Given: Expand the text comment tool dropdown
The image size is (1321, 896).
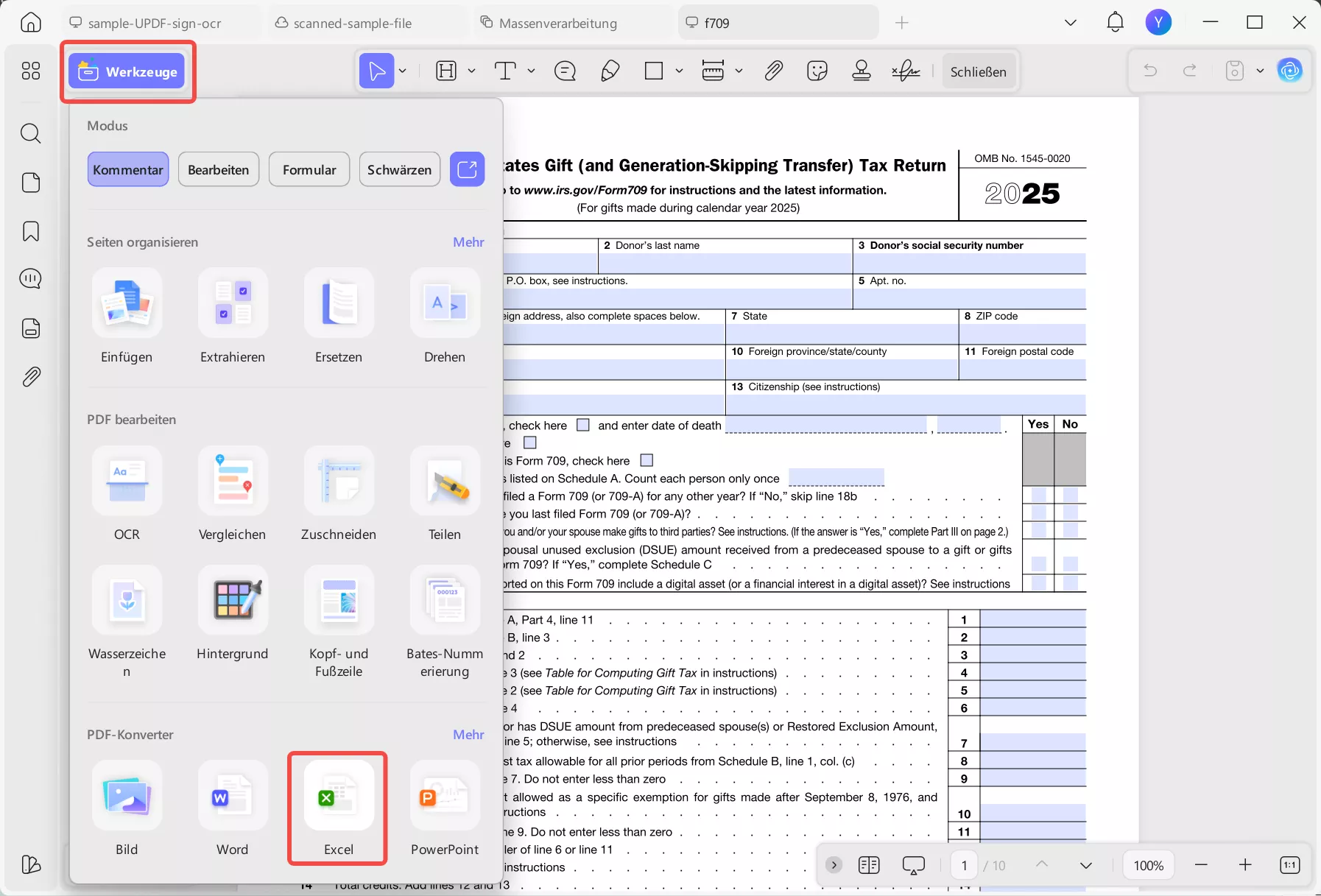Looking at the screenshot, I should coord(531,71).
